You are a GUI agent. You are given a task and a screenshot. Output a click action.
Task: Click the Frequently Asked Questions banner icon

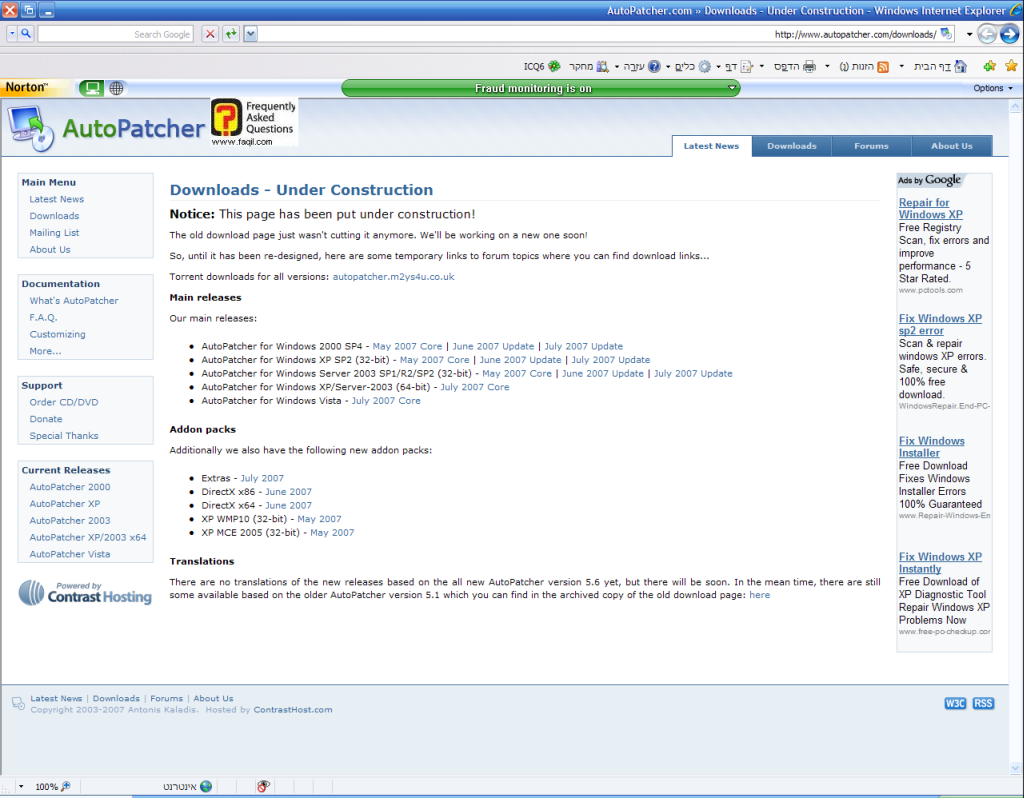[253, 122]
